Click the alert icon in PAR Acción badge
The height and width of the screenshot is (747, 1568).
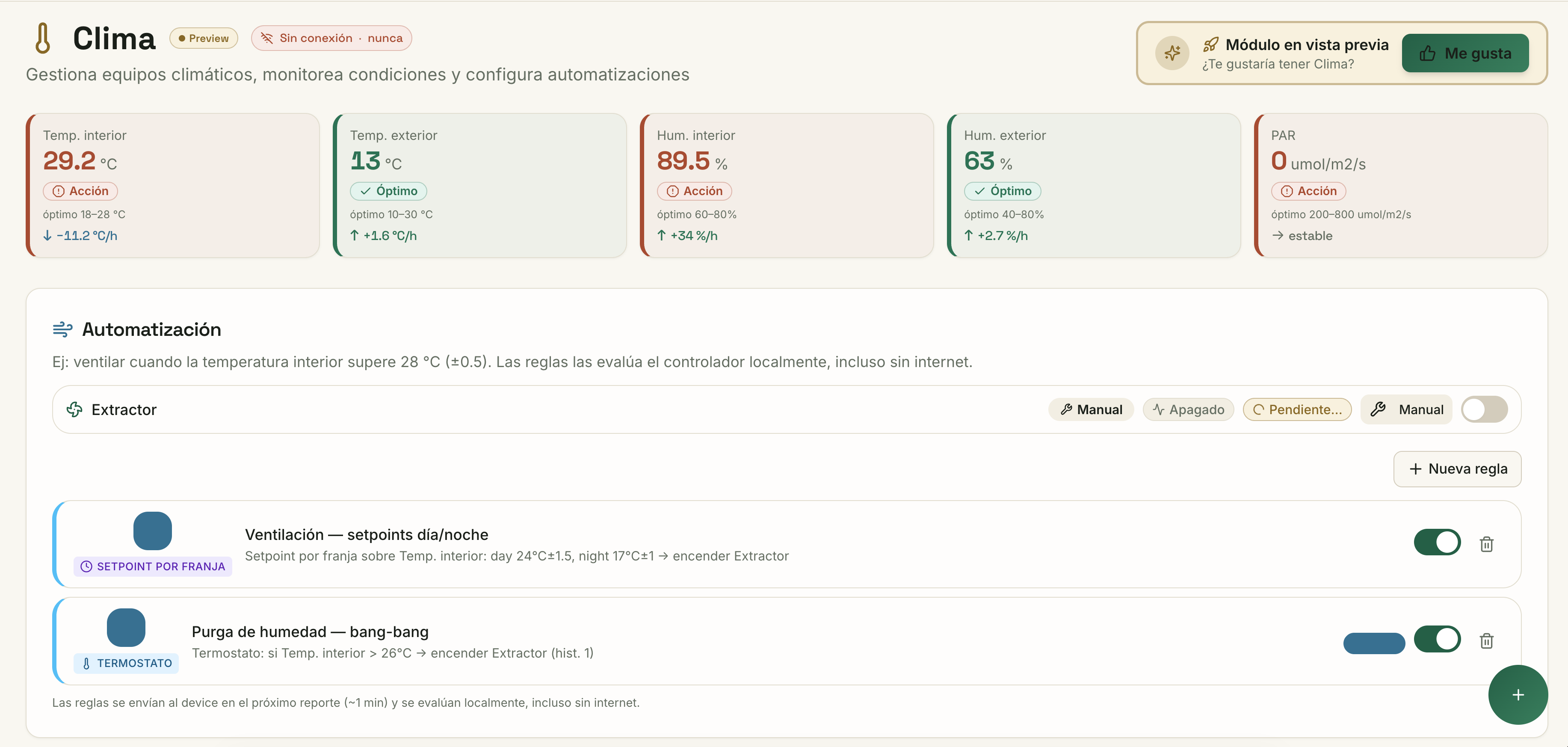[1287, 191]
